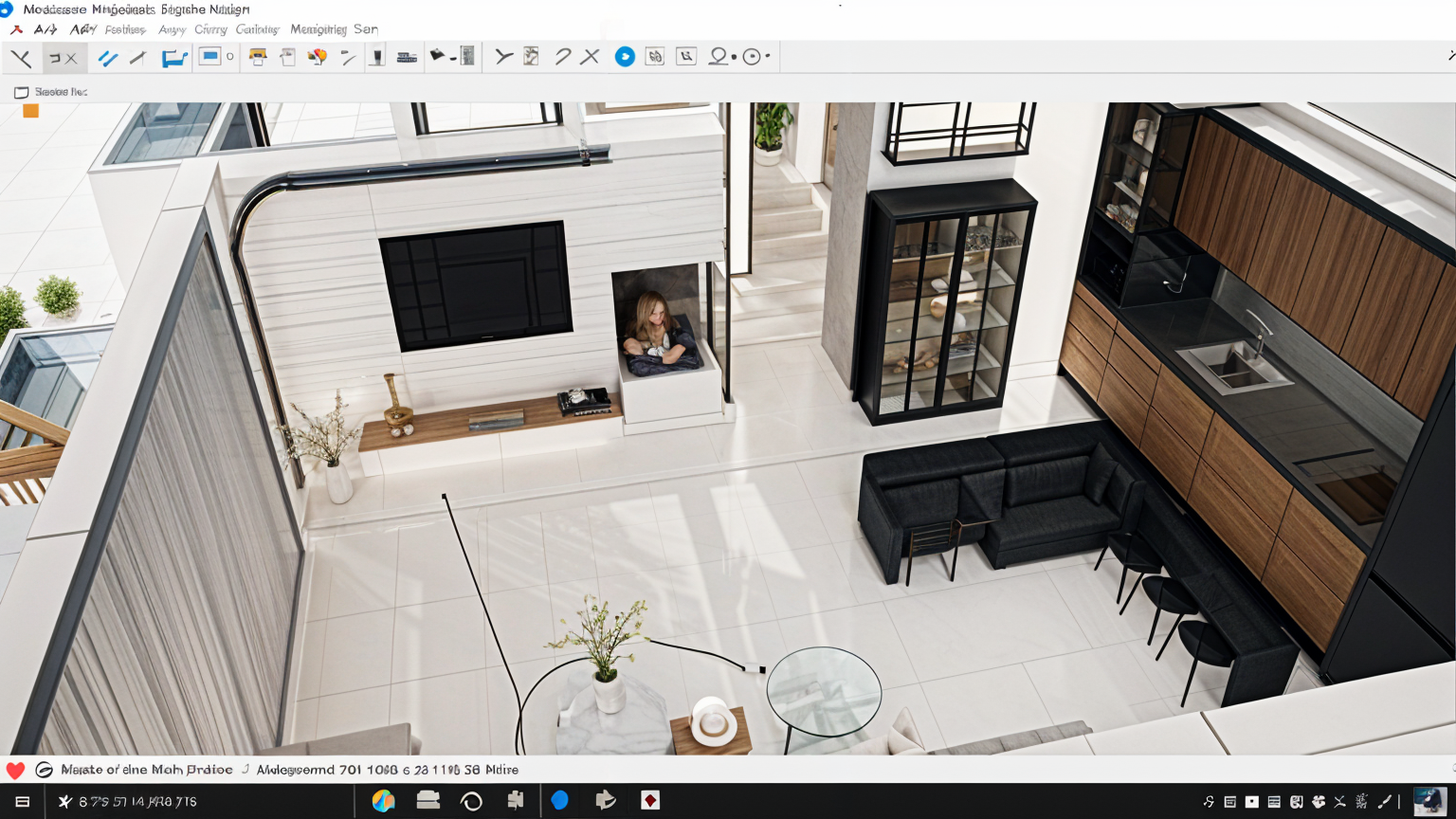Screen dimensions: 1456x819
Task: Open the blue circle app in the taskbar
Action: click(x=560, y=801)
